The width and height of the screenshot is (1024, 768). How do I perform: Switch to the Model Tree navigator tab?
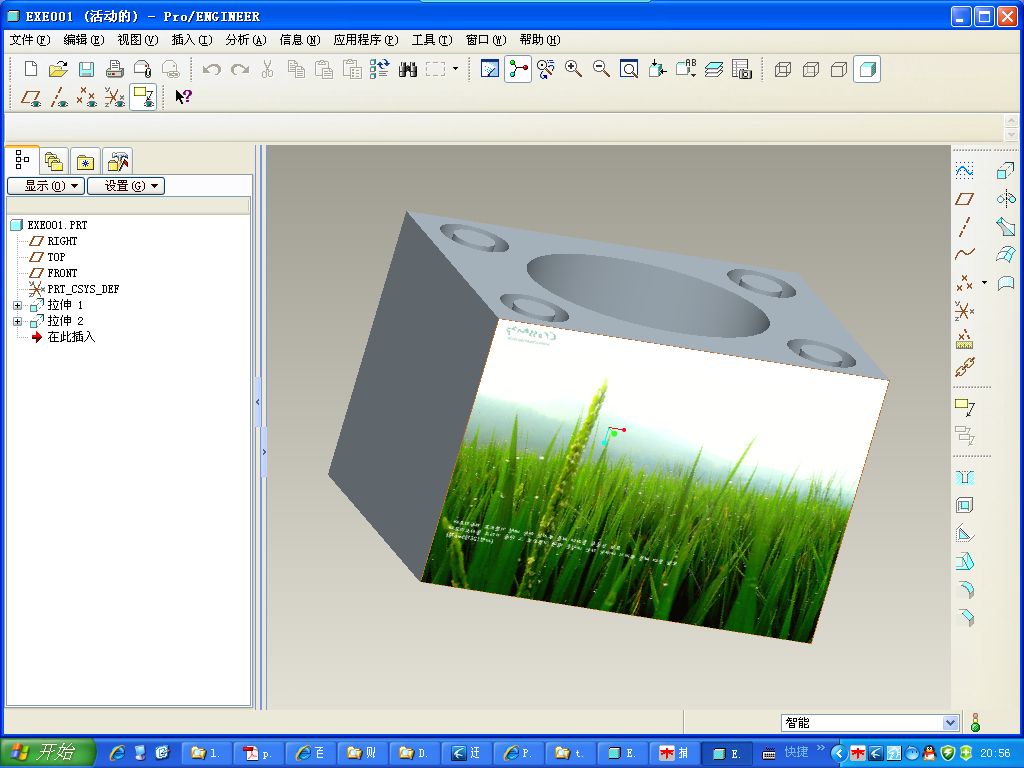[x=22, y=160]
